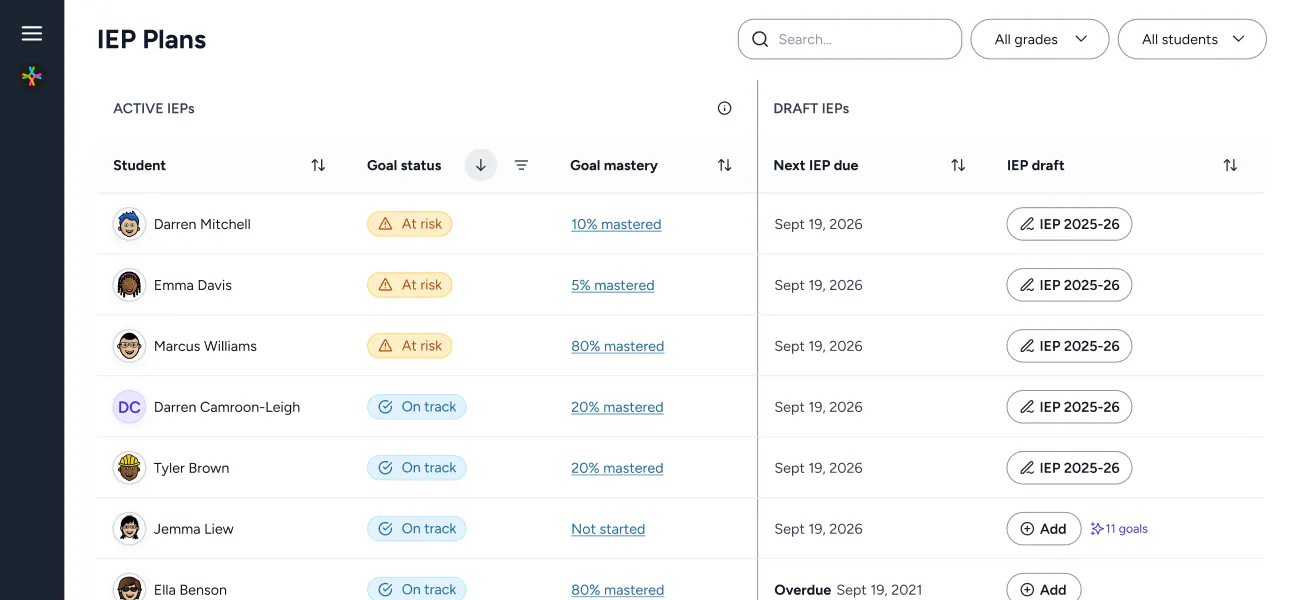1296x600 pixels.
Task: Sort the Goal mastery column
Action: 724,165
